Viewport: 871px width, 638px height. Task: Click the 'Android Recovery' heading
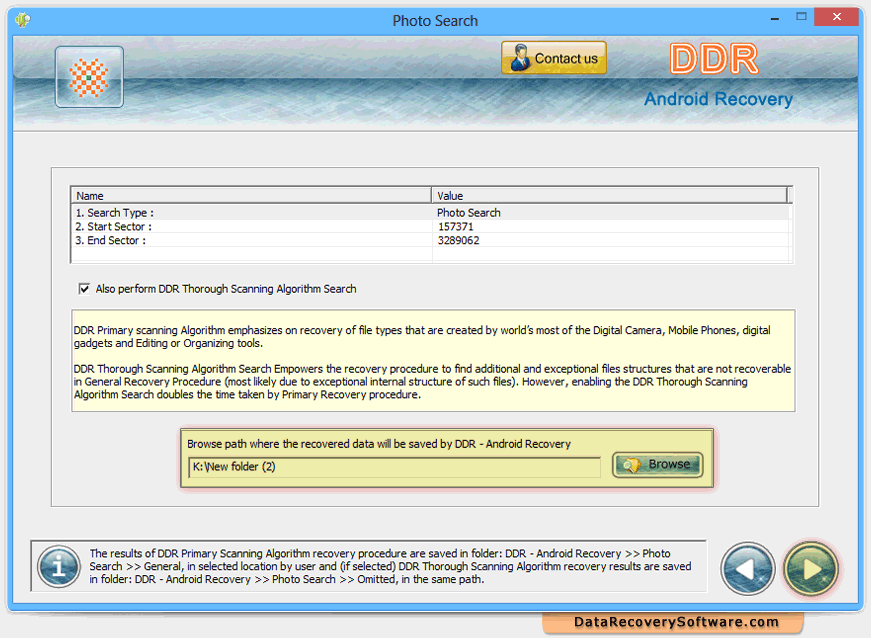pyautogui.click(x=718, y=99)
